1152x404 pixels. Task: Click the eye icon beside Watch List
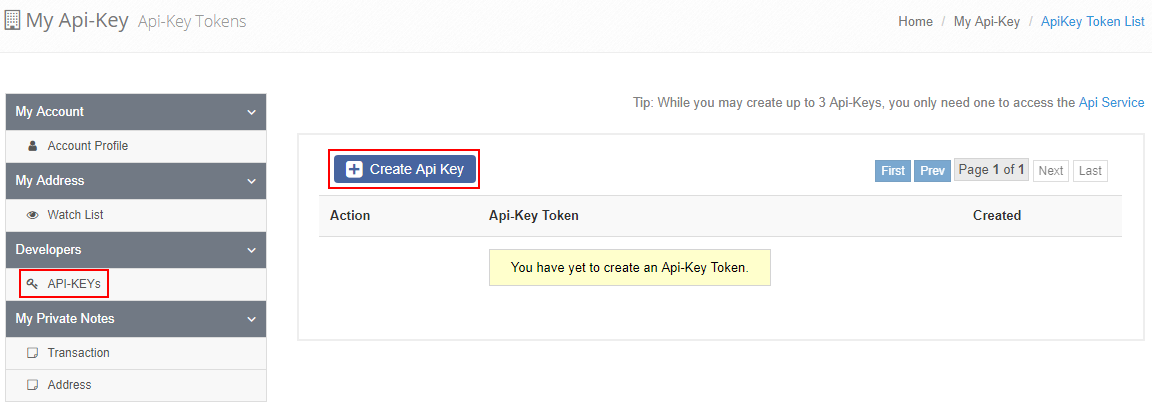point(32,215)
